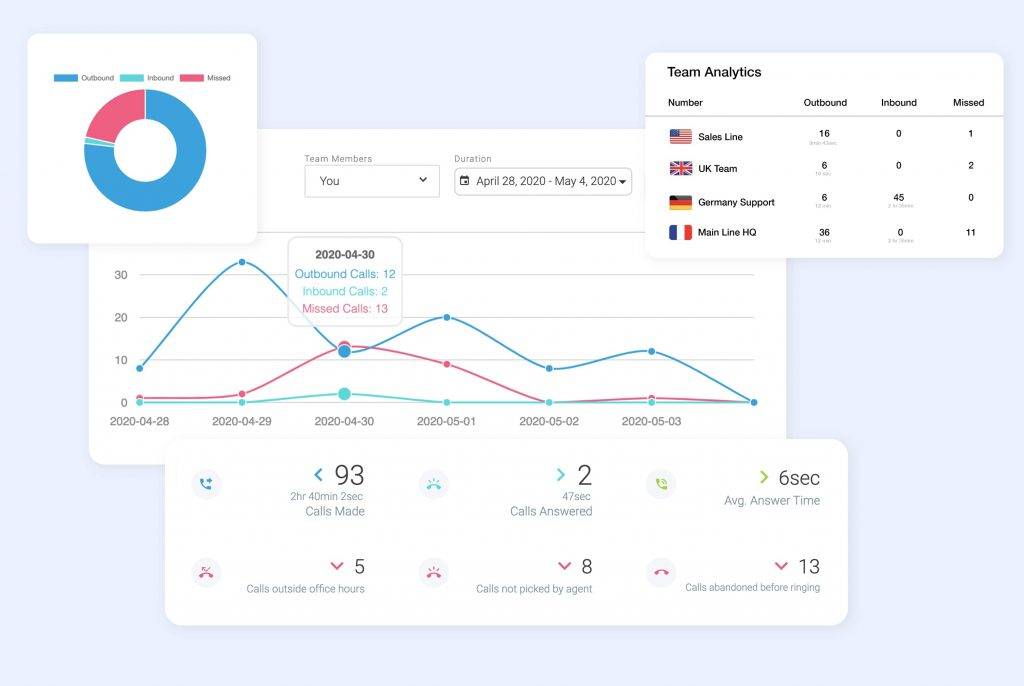Click the Calls outside office hours icon
Viewport: 1024px width, 686px height.
pyautogui.click(x=206, y=573)
